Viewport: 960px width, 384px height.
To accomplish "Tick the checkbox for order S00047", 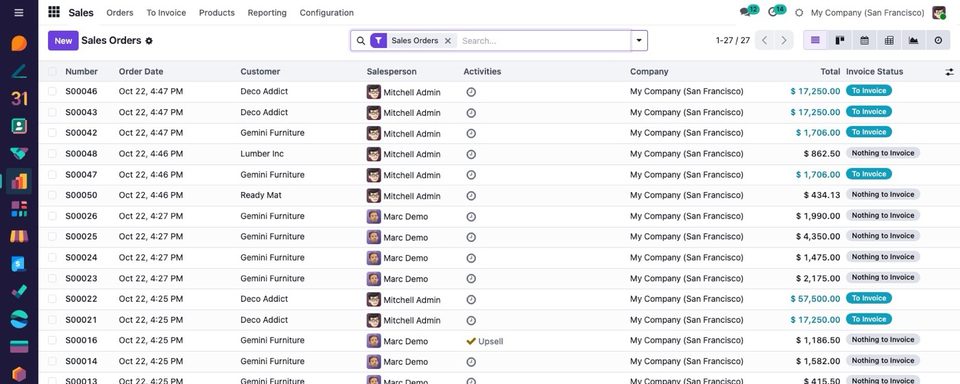I will pyautogui.click(x=52, y=175).
